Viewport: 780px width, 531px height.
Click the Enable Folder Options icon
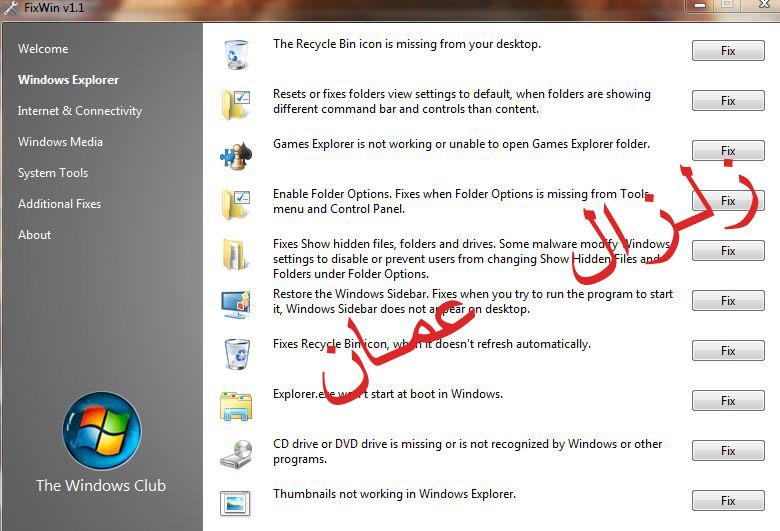pos(238,204)
